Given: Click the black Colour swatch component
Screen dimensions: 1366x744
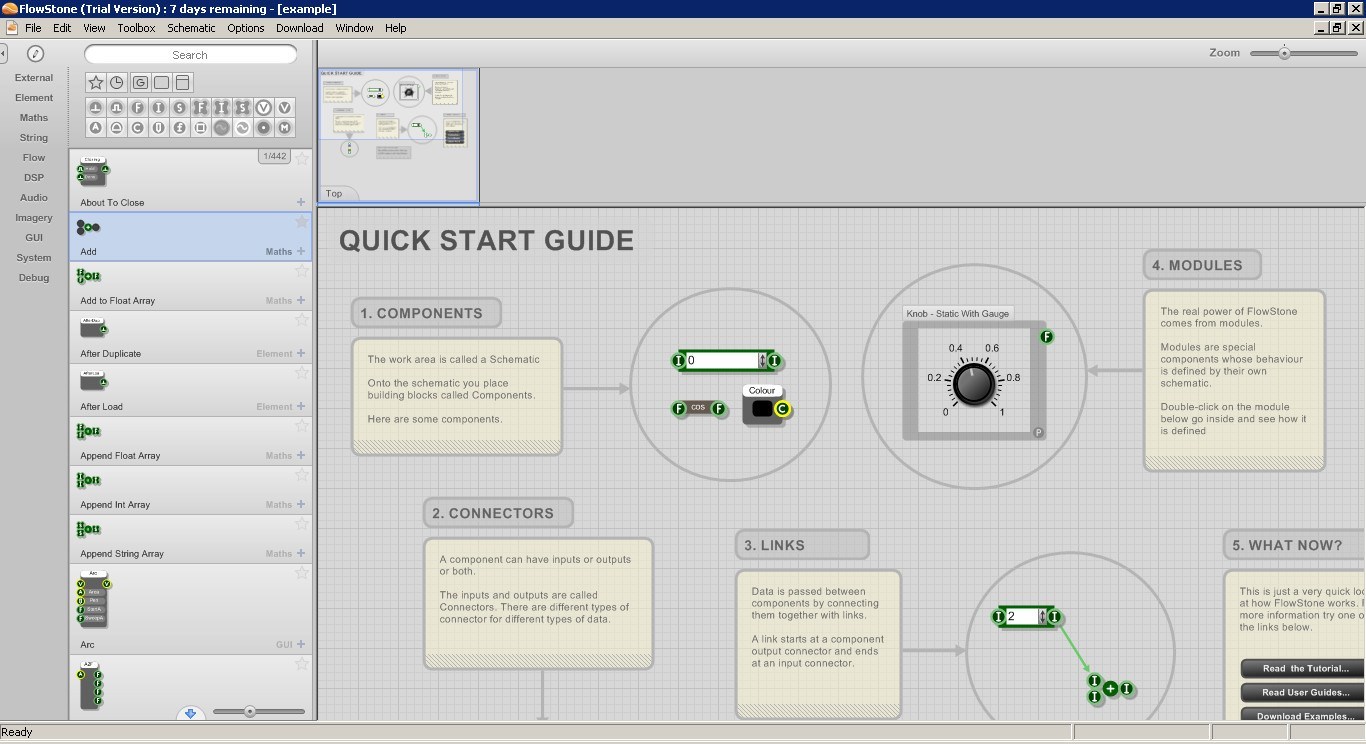Looking at the screenshot, I should [763, 408].
